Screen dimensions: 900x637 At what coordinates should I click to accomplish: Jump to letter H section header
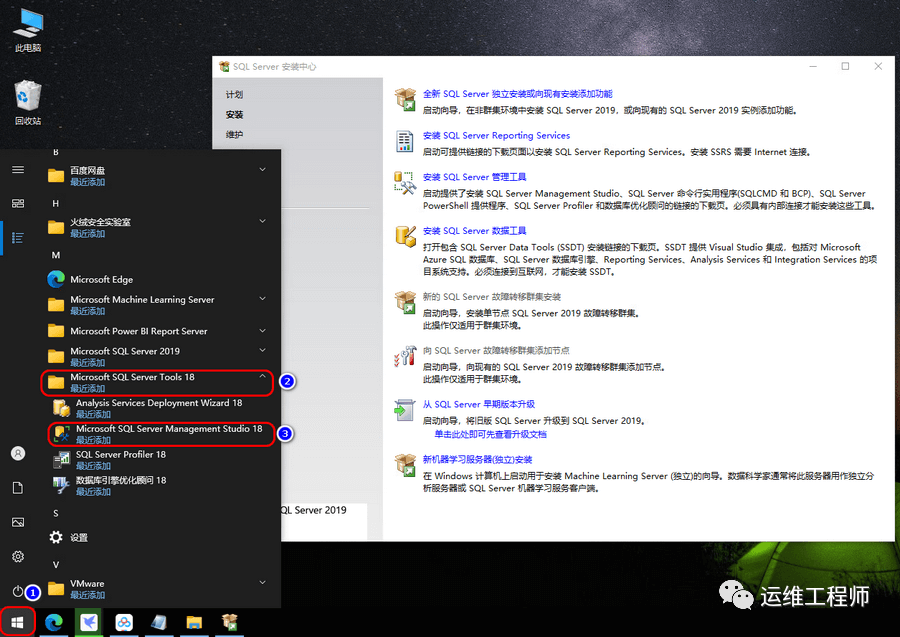coord(56,203)
